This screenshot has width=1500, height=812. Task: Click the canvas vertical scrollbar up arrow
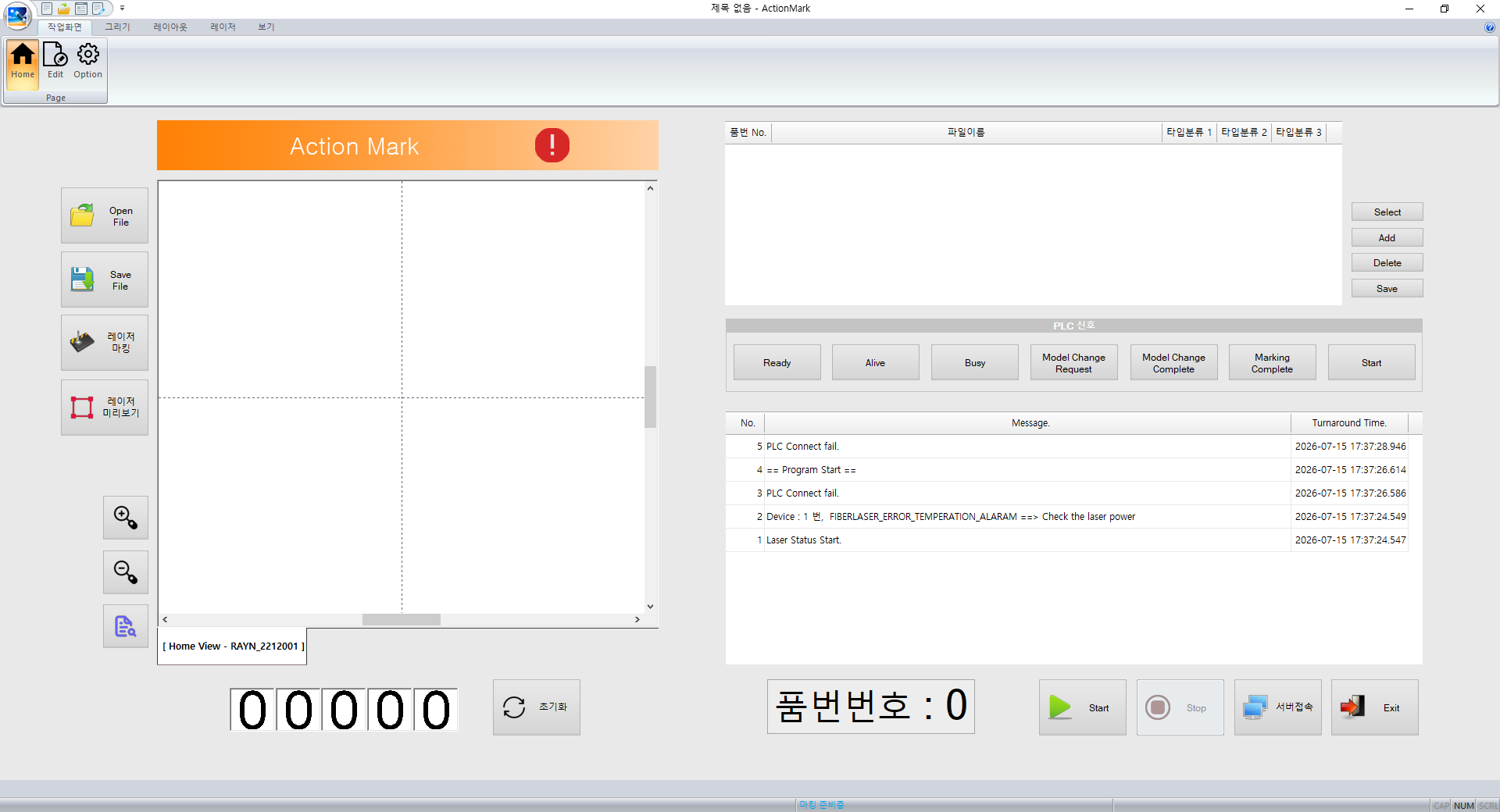650,188
